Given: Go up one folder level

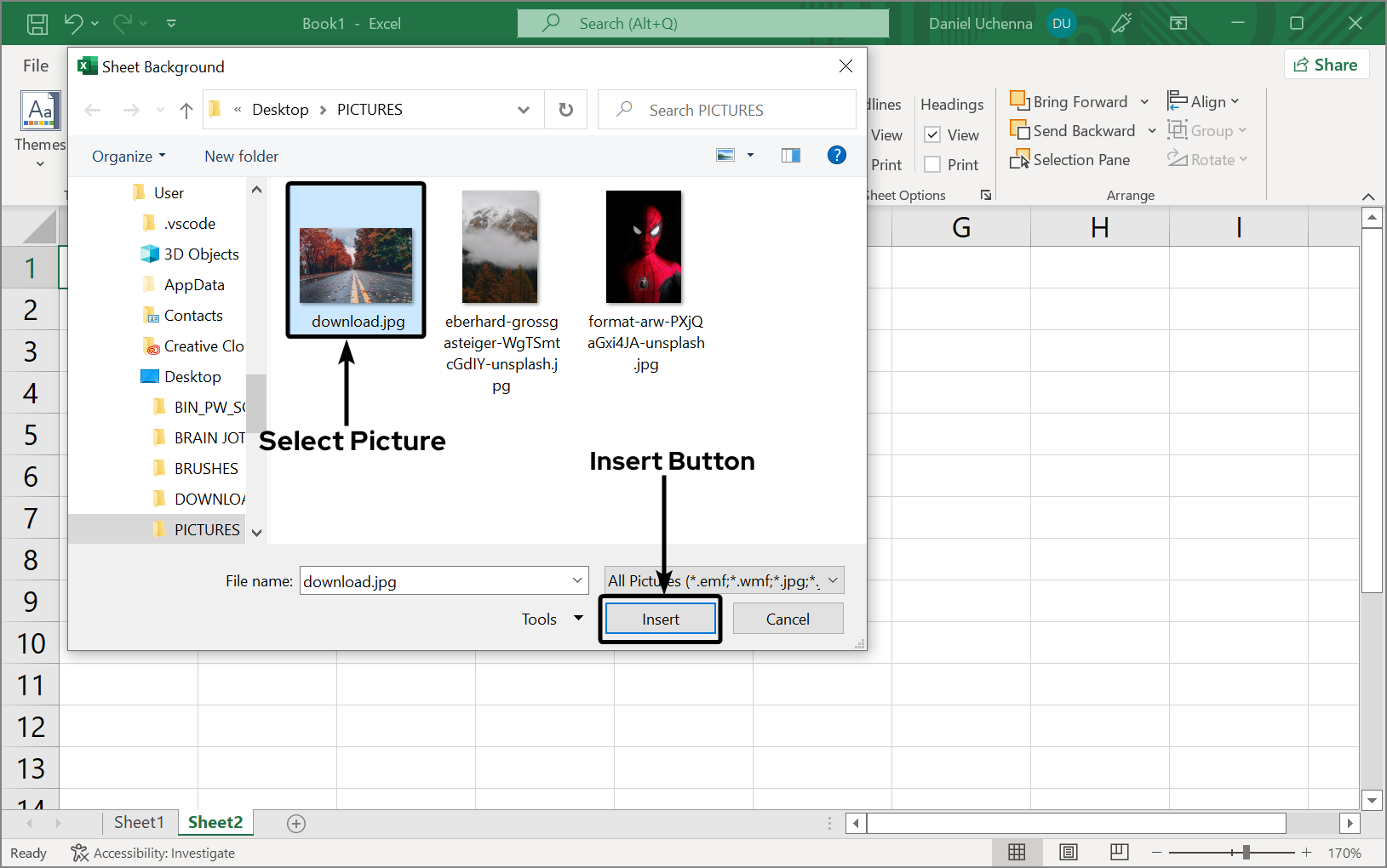Looking at the screenshot, I should coord(186,110).
